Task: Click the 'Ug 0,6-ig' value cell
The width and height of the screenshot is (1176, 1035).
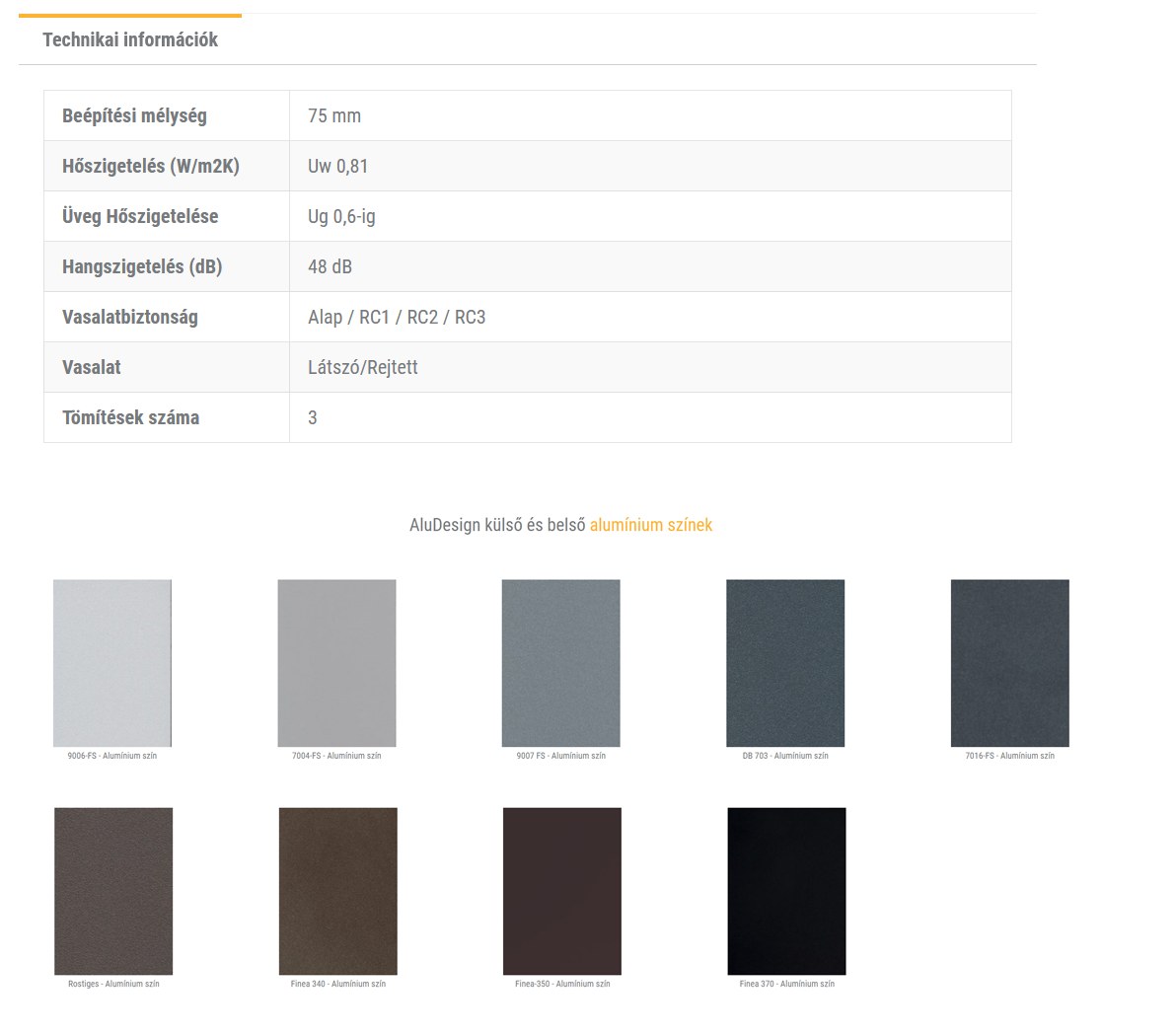Action: [x=650, y=216]
